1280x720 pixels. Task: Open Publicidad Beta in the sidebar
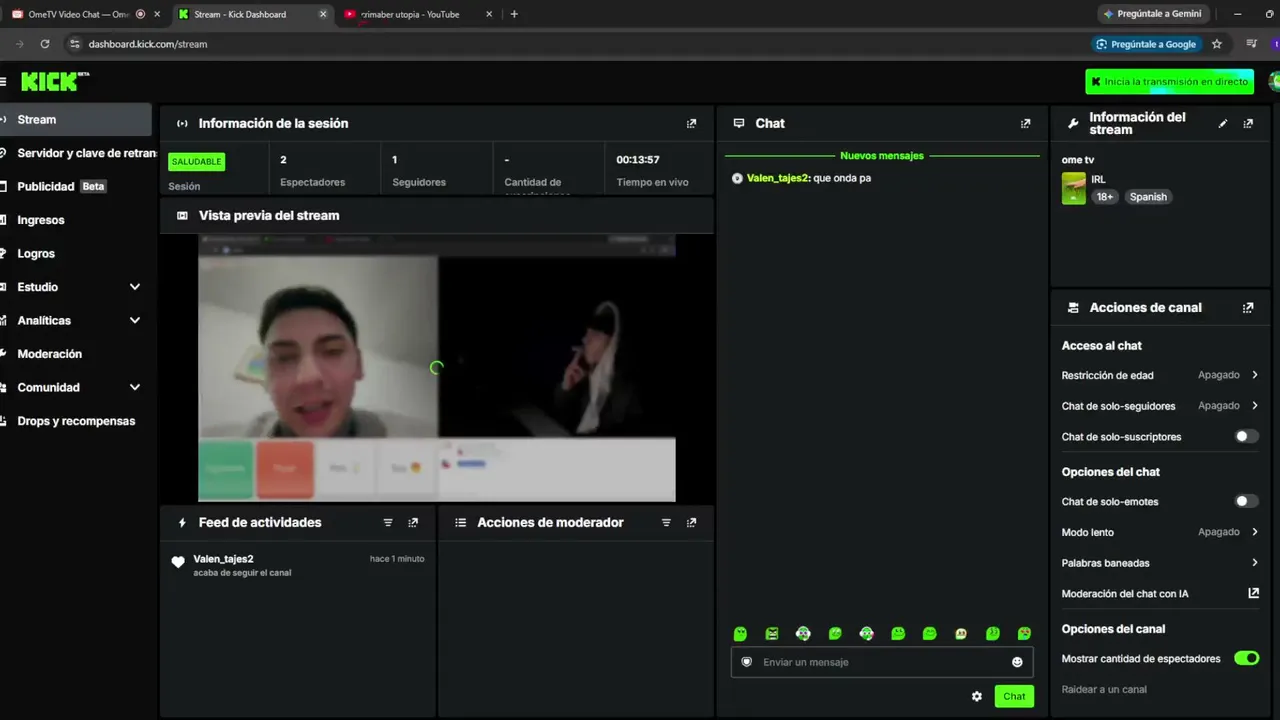coord(76,187)
